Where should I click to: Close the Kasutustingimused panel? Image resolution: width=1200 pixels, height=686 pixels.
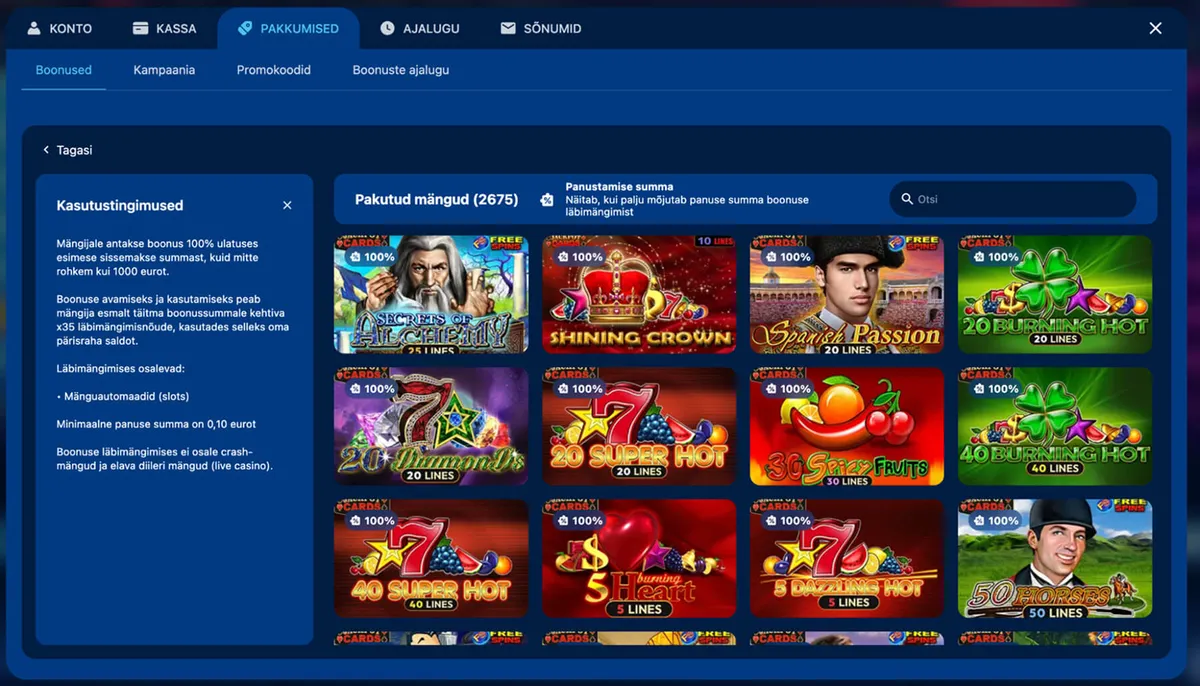[x=287, y=205]
